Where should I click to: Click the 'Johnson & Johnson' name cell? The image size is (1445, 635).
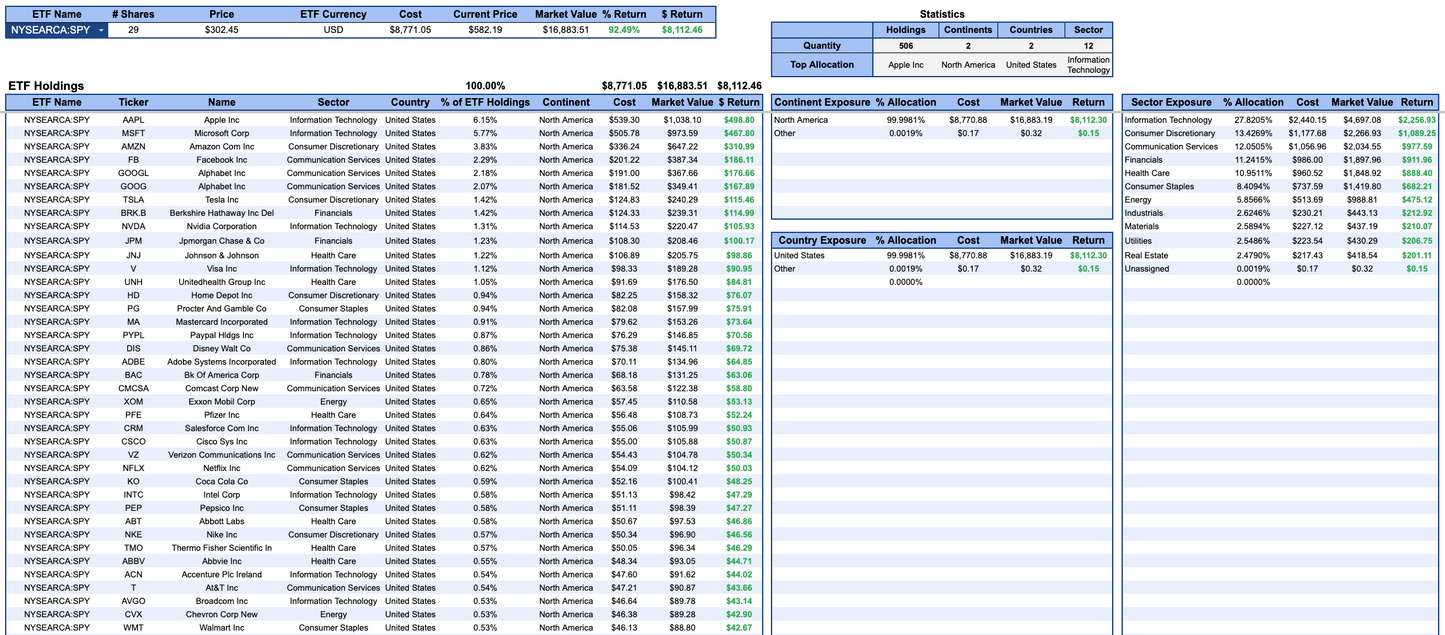pos(221,255)
